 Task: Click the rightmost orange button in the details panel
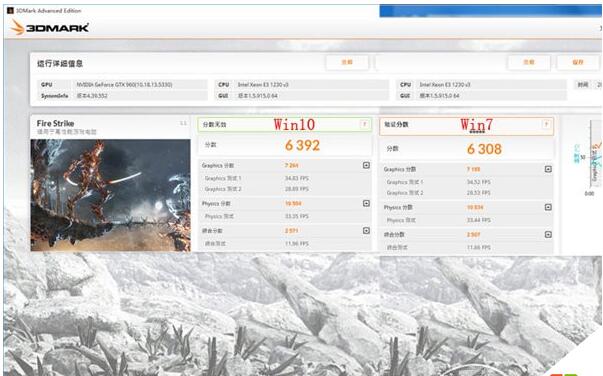point(578,62)
